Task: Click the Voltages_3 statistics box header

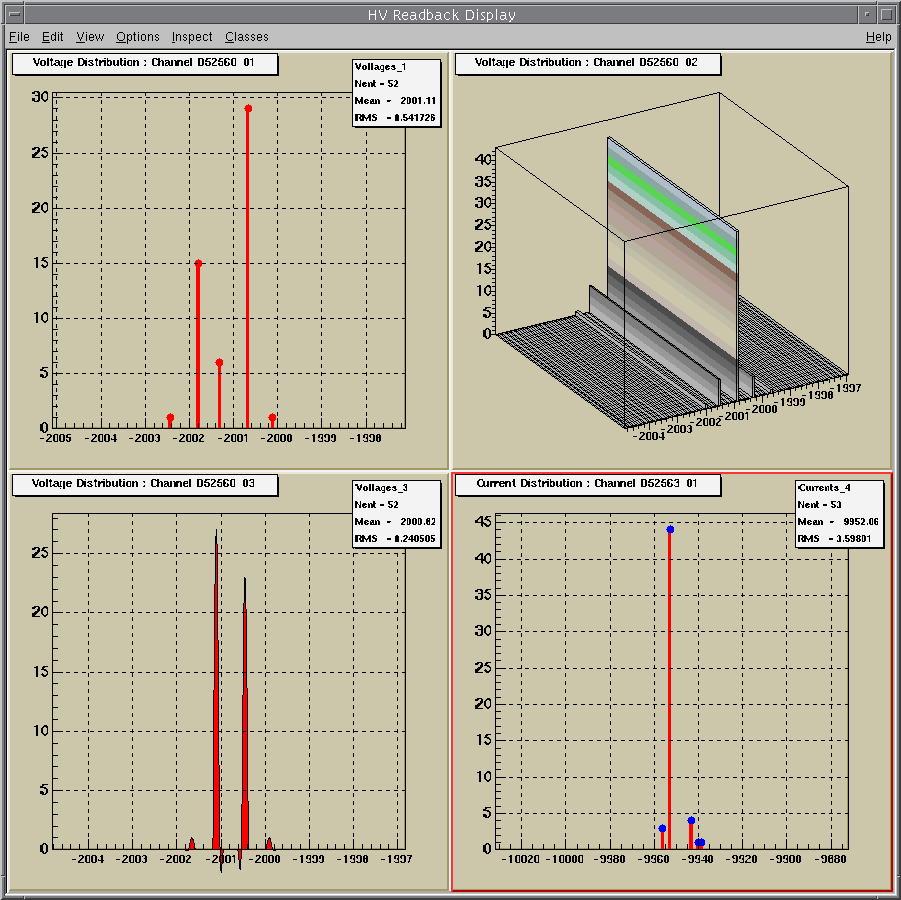Action: (381, 487)
